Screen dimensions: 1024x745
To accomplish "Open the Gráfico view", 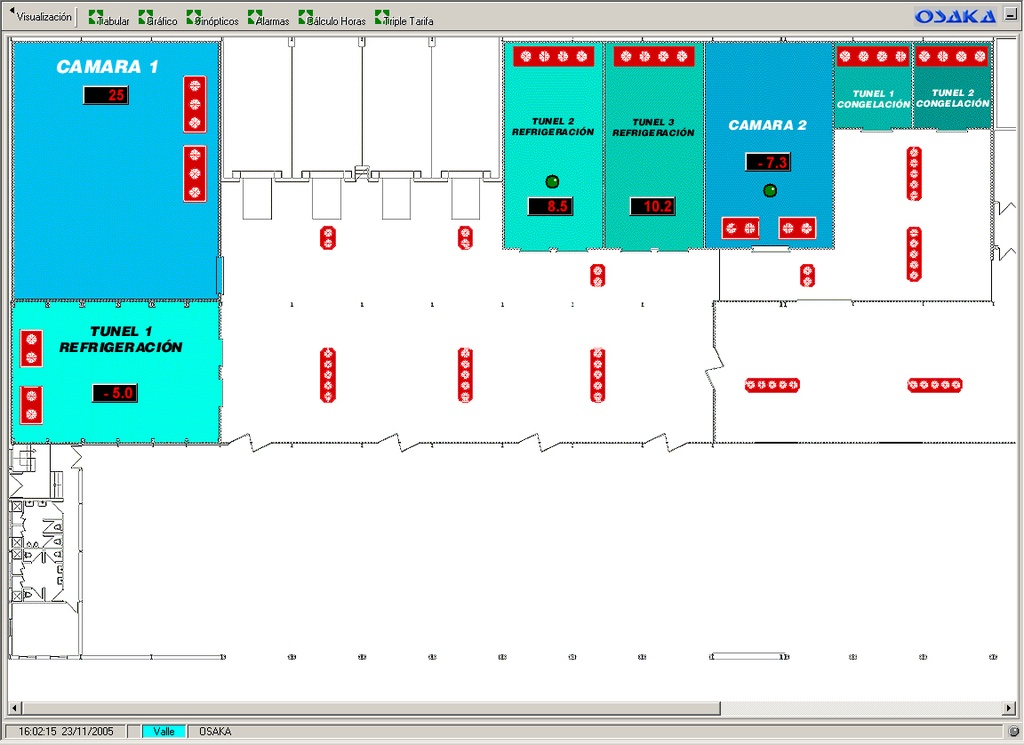I will click(158, 19).
